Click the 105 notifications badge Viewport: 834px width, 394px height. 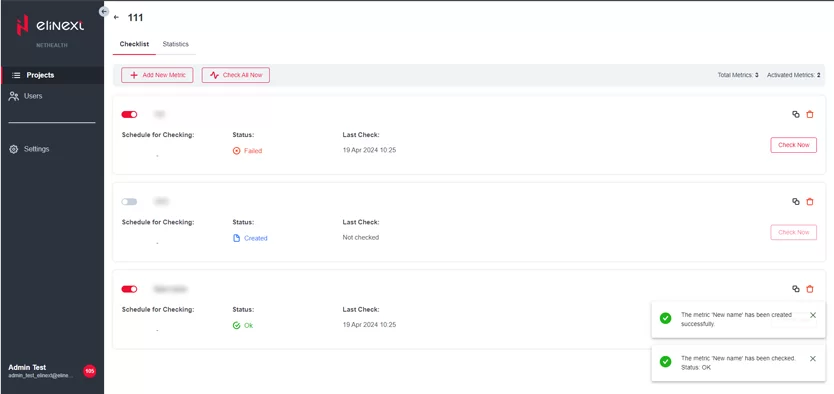point(89,371)
